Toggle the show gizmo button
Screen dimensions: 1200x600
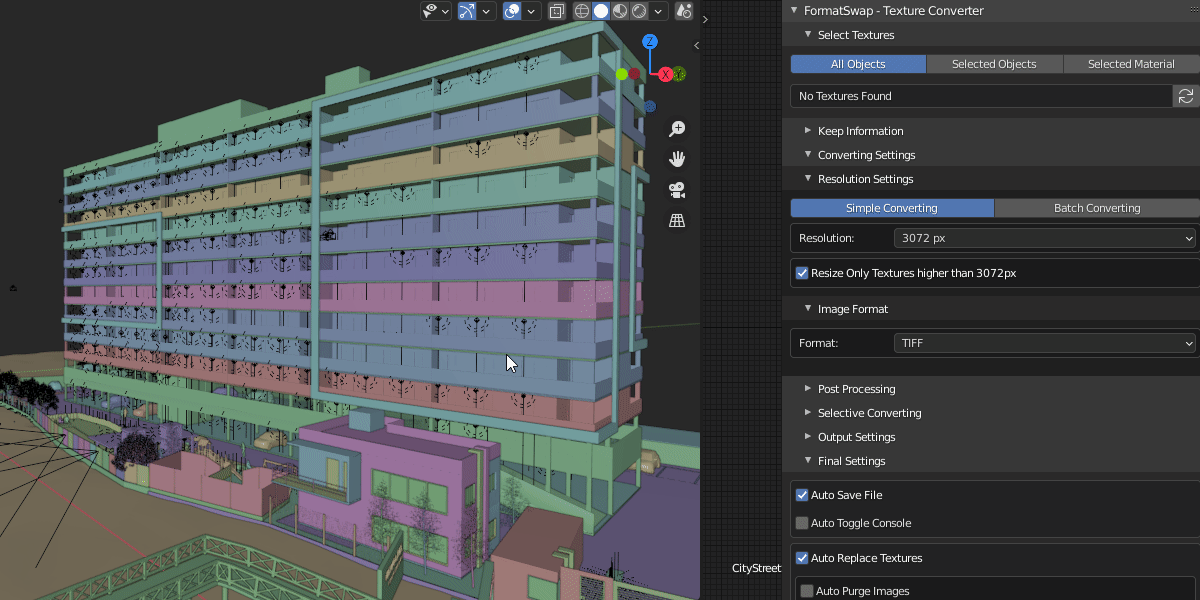click(x=467, y=11)
